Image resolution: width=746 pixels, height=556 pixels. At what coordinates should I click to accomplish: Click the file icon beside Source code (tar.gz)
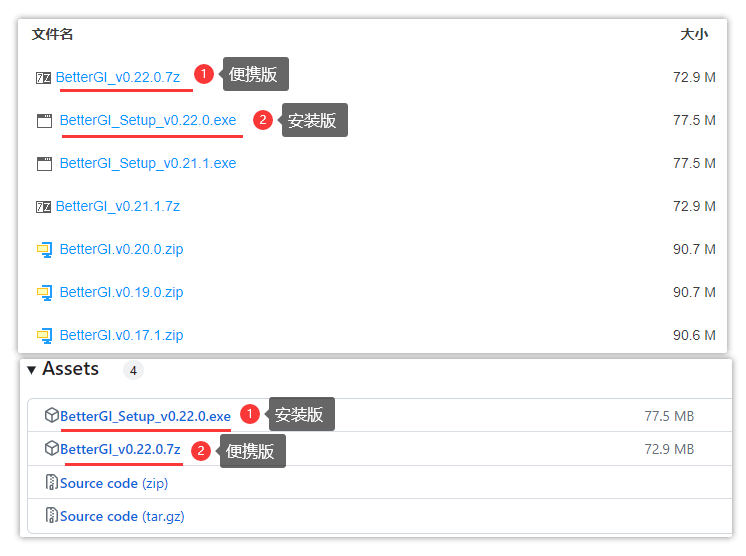(52, 516)
